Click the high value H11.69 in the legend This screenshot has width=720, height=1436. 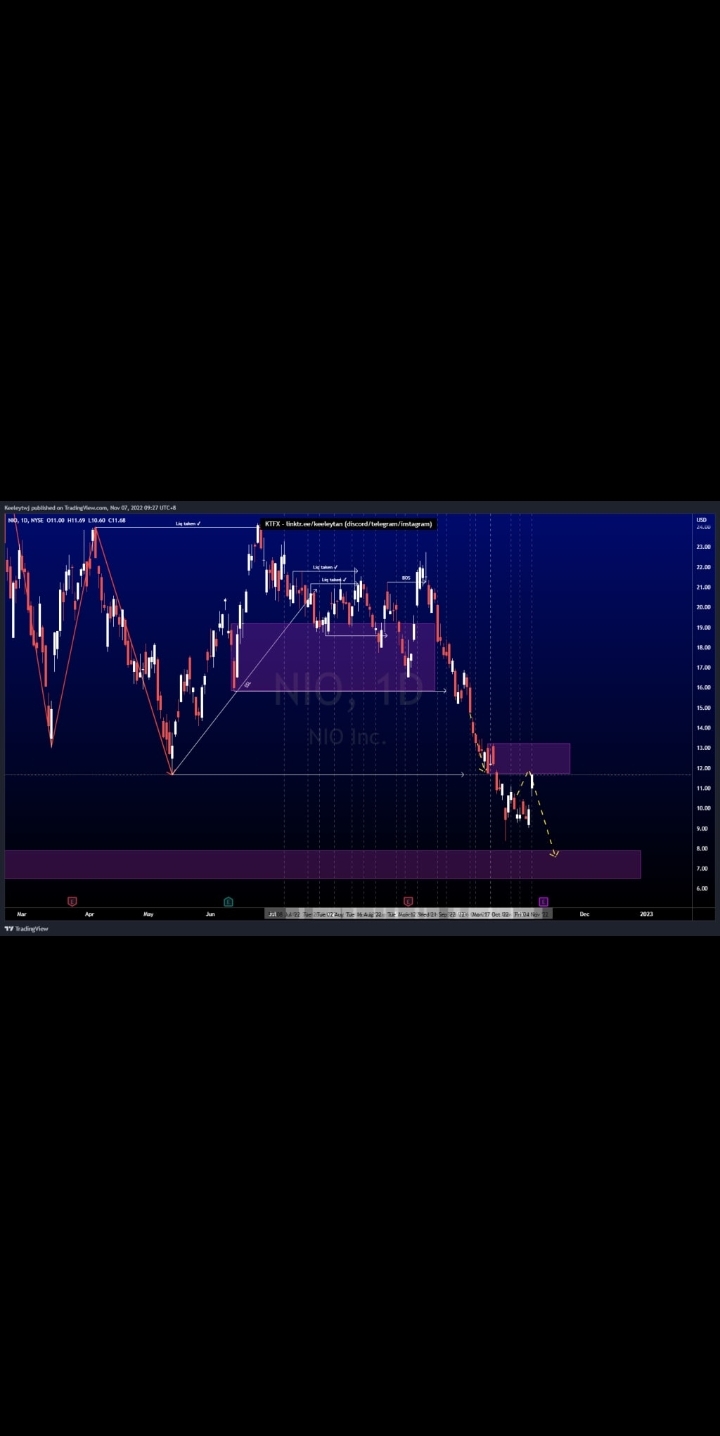(76, 520)
